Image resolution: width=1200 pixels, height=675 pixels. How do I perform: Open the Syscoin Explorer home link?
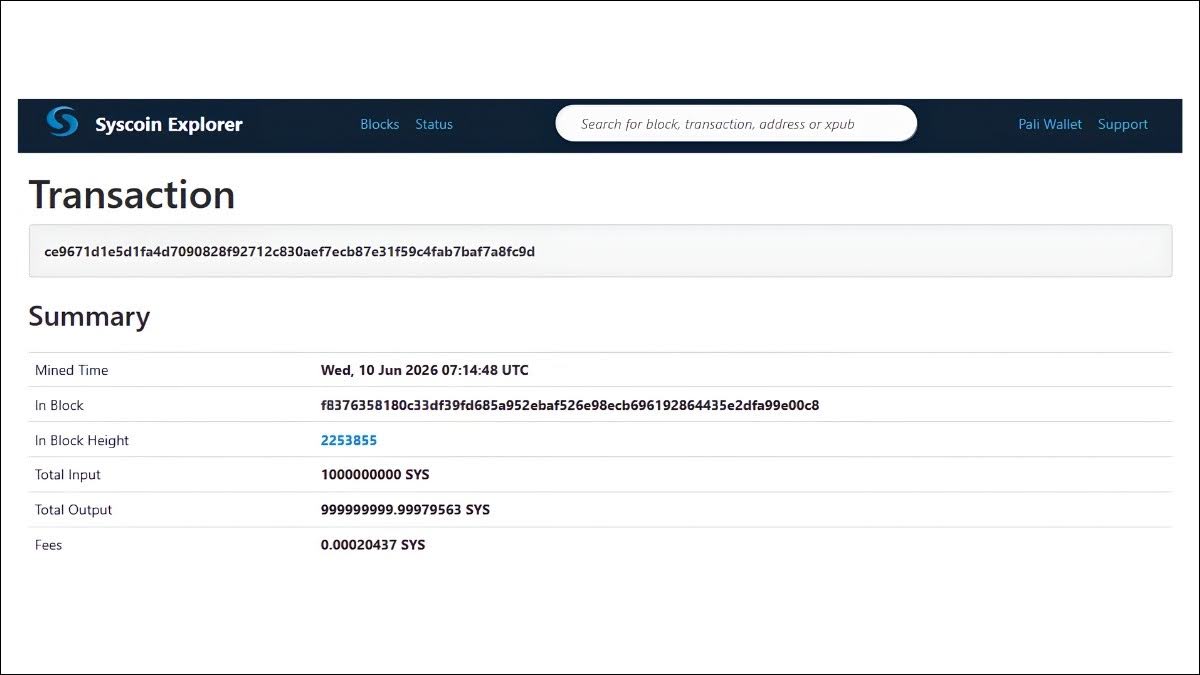point(169,125)
